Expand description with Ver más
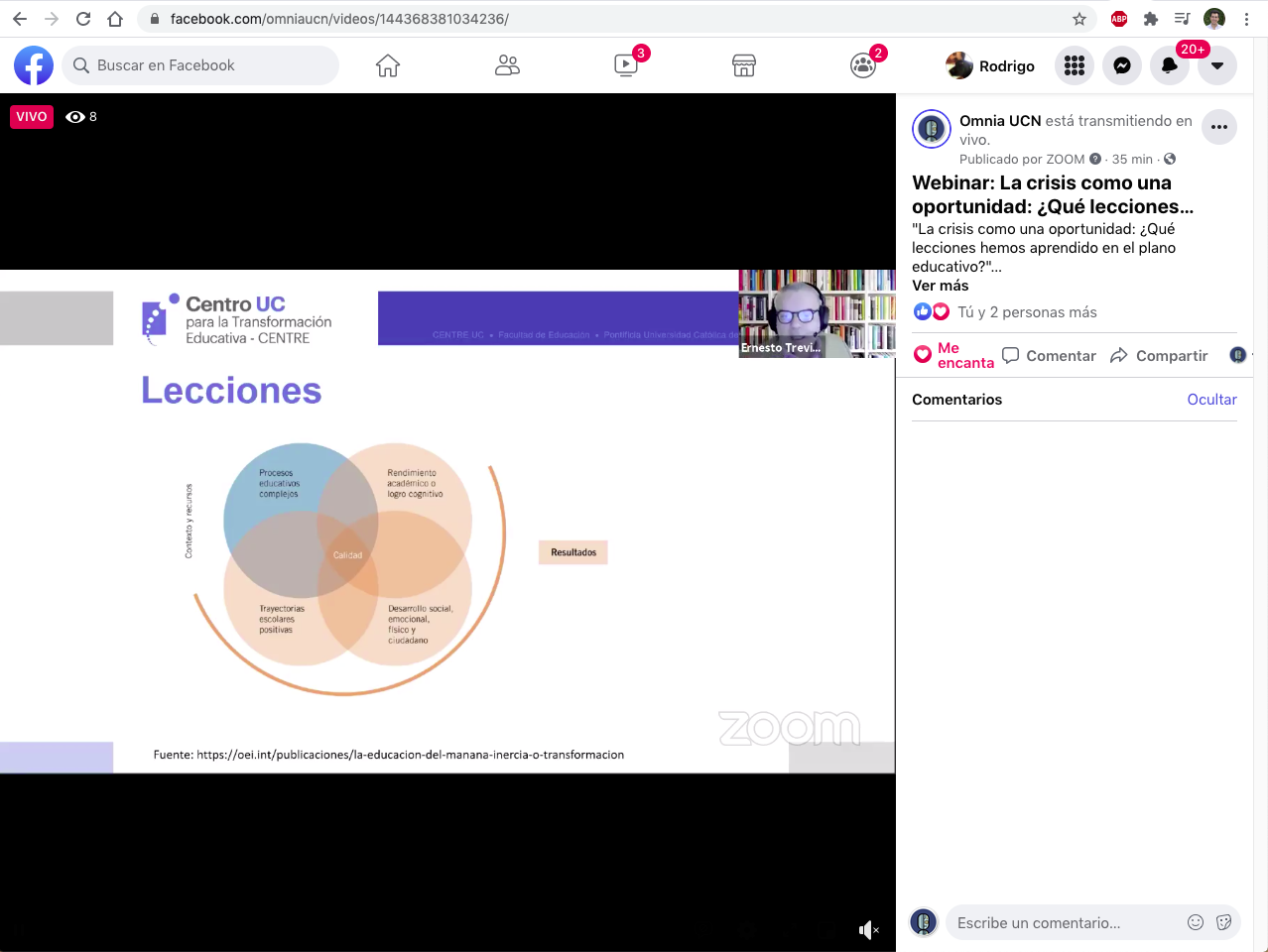The image size is (1268, 952). pyautogui.click(x=940, y=286)
